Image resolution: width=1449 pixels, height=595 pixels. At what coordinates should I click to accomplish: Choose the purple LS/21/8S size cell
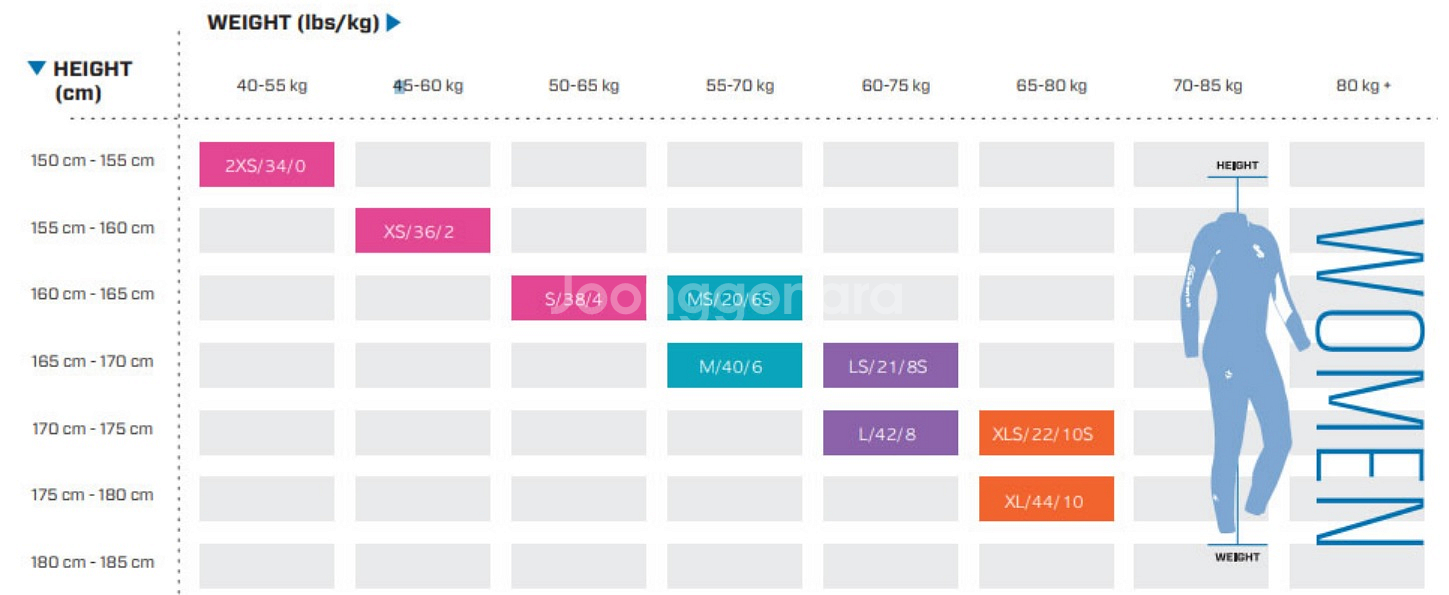890,366
